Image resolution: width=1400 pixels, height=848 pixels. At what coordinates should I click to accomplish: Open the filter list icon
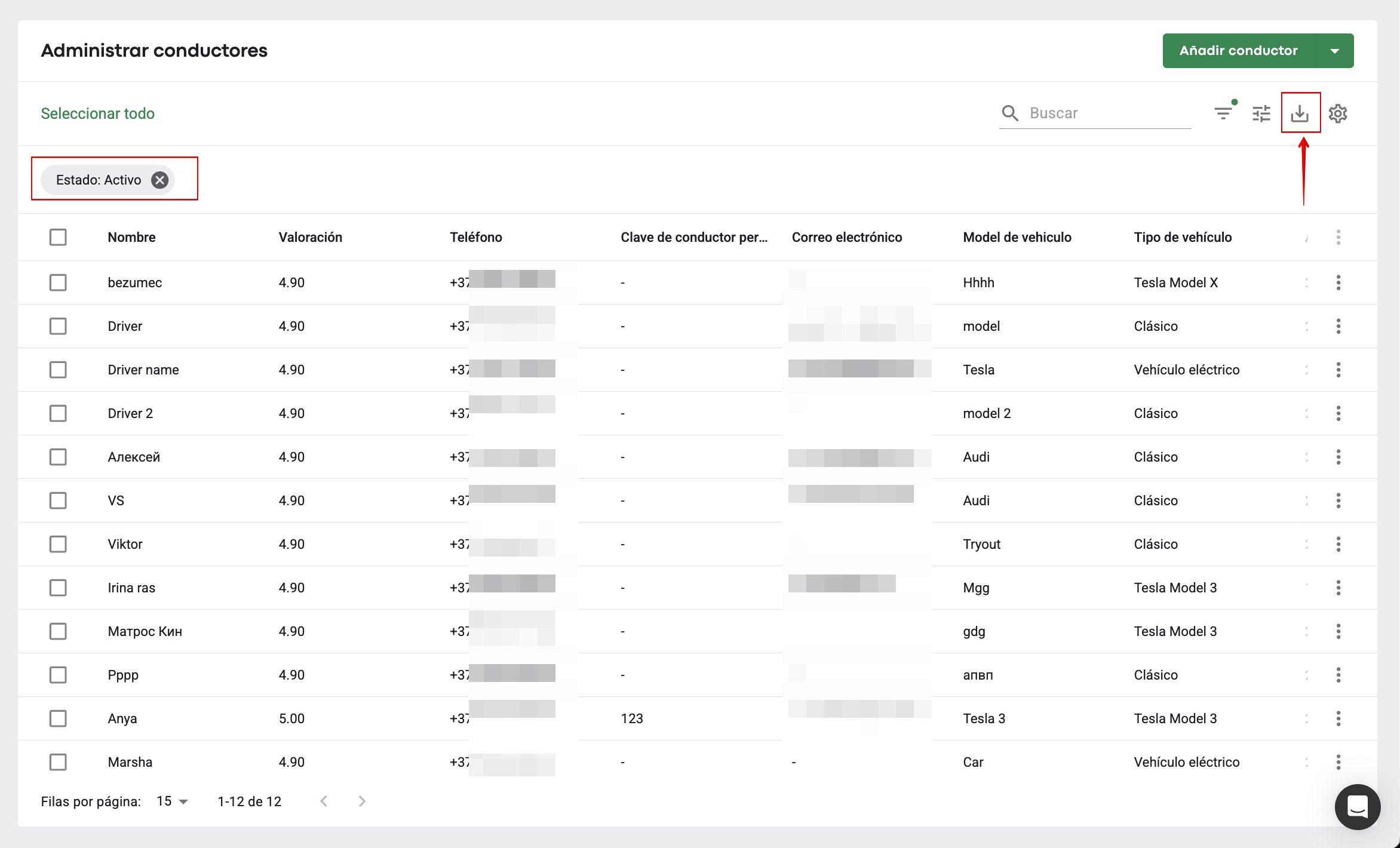1223,113
